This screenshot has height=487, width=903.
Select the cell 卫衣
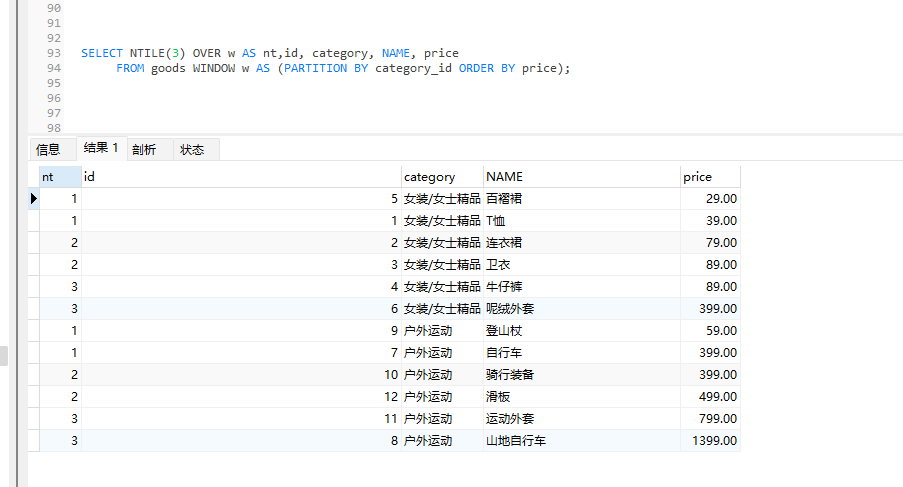582,265
